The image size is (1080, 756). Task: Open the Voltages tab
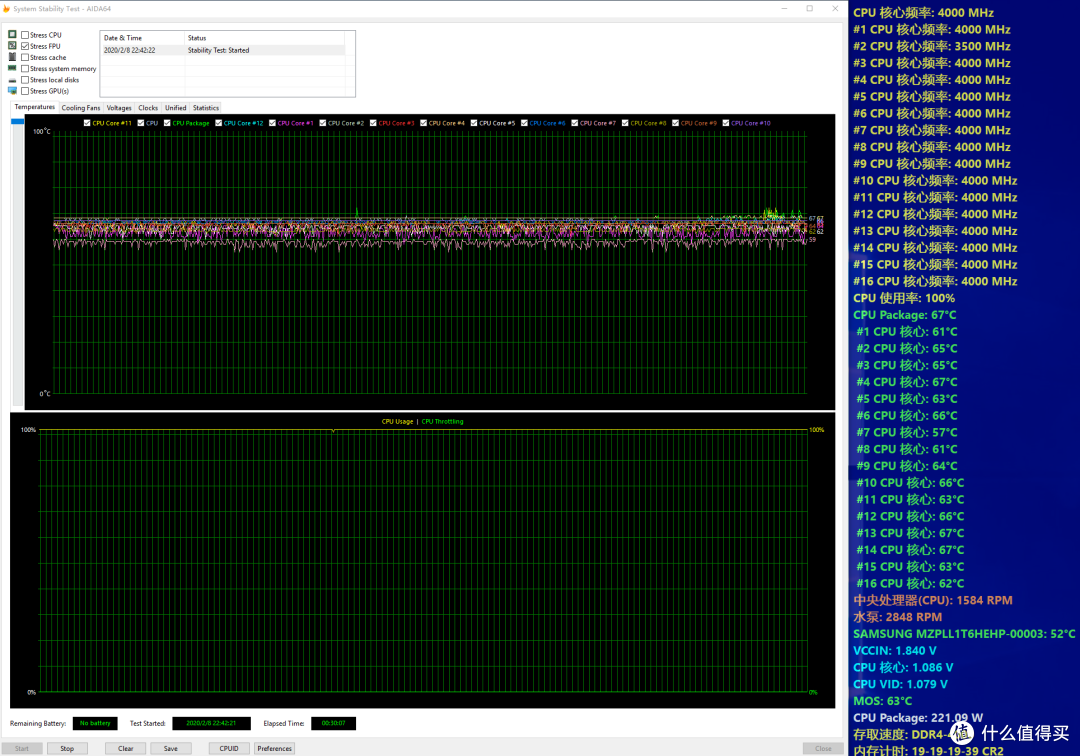click(x=118, y=108)
